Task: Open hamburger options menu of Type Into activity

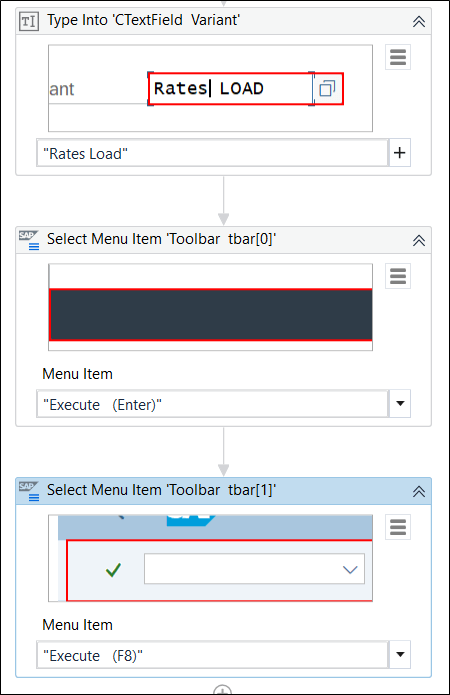Action: pos(398,57)
